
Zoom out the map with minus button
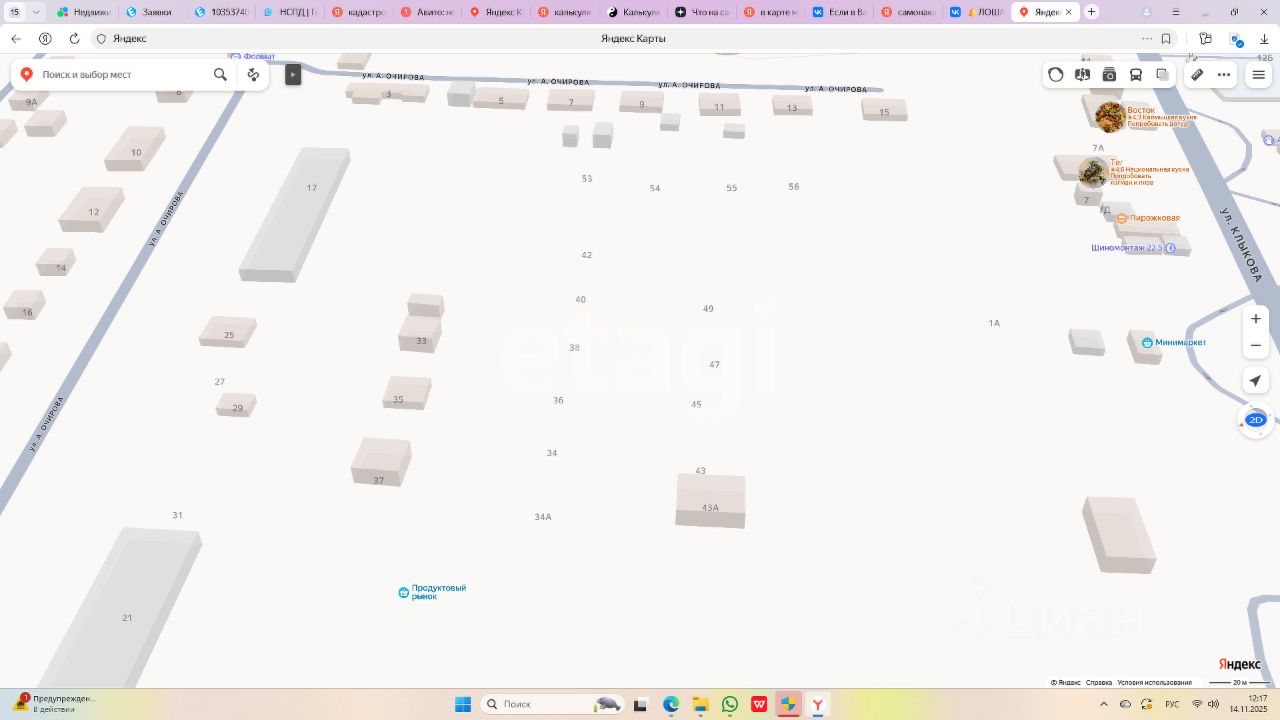pyautogui.click(x=1256, y=345)
